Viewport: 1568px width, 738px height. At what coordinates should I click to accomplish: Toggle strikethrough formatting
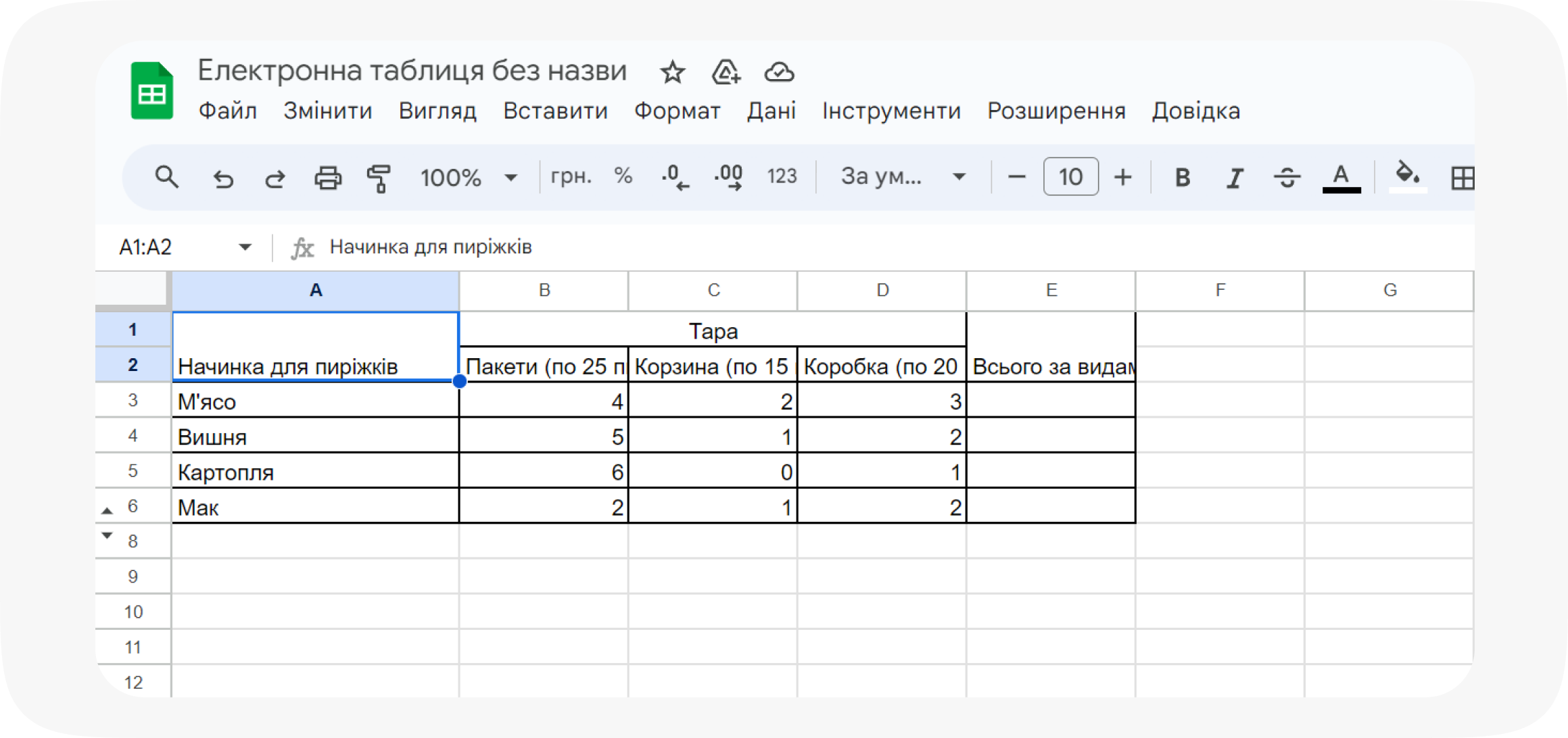pos(1287,178)
